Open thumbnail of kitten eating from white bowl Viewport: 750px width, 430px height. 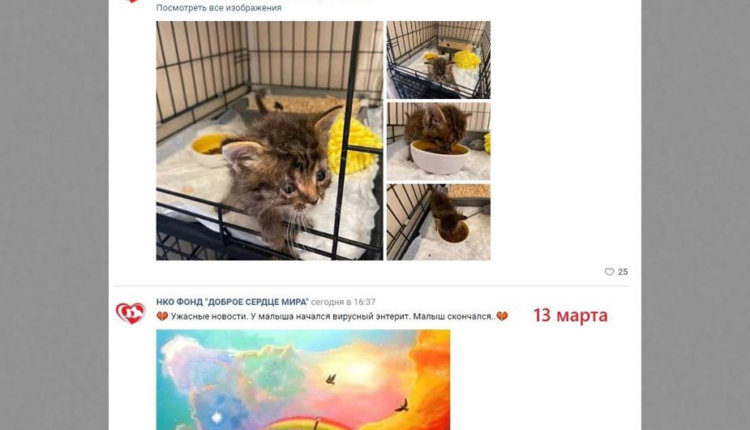coord(439,142)
